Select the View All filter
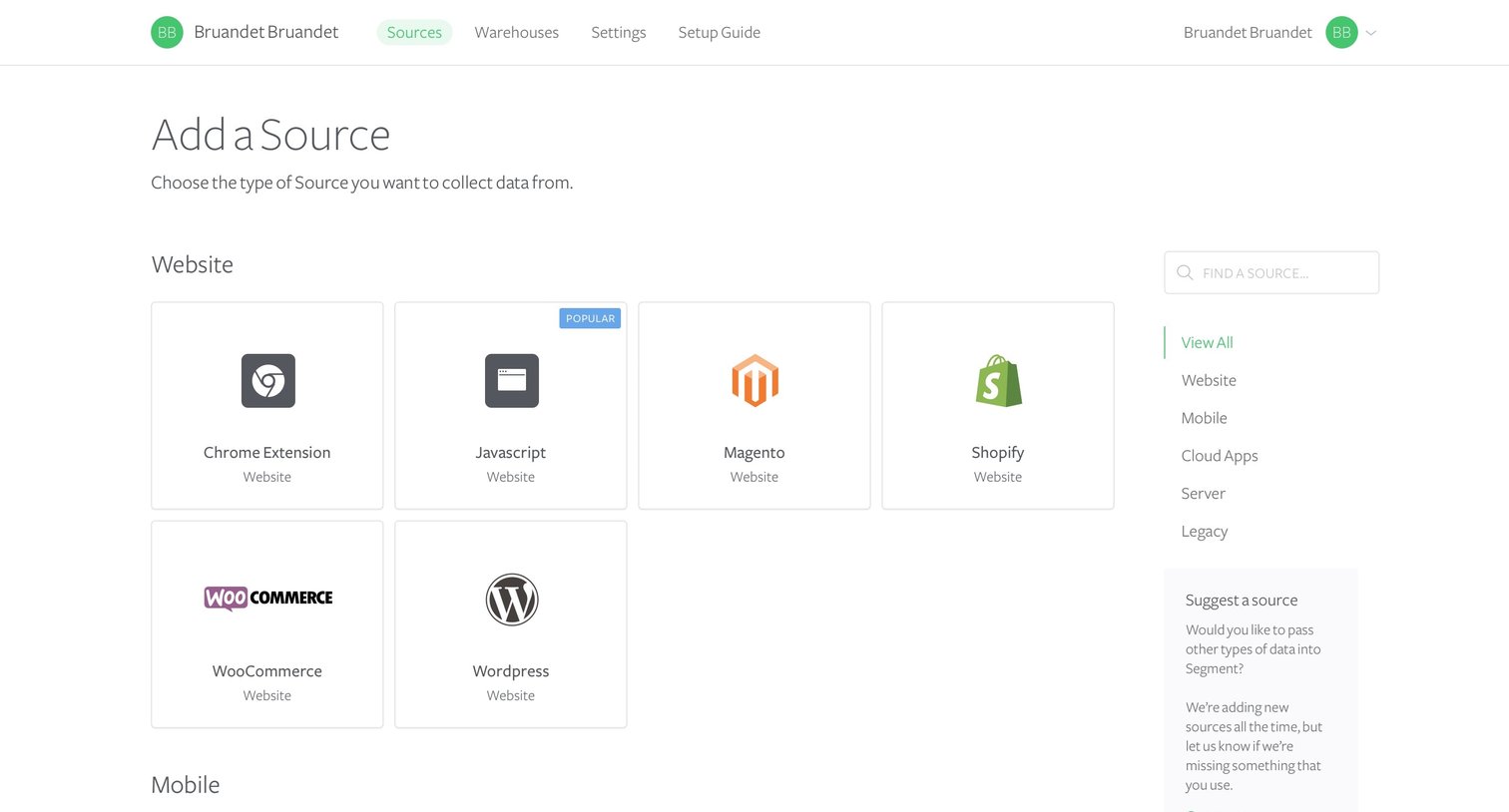The image size is (1509, 812). click(1208, 342)
